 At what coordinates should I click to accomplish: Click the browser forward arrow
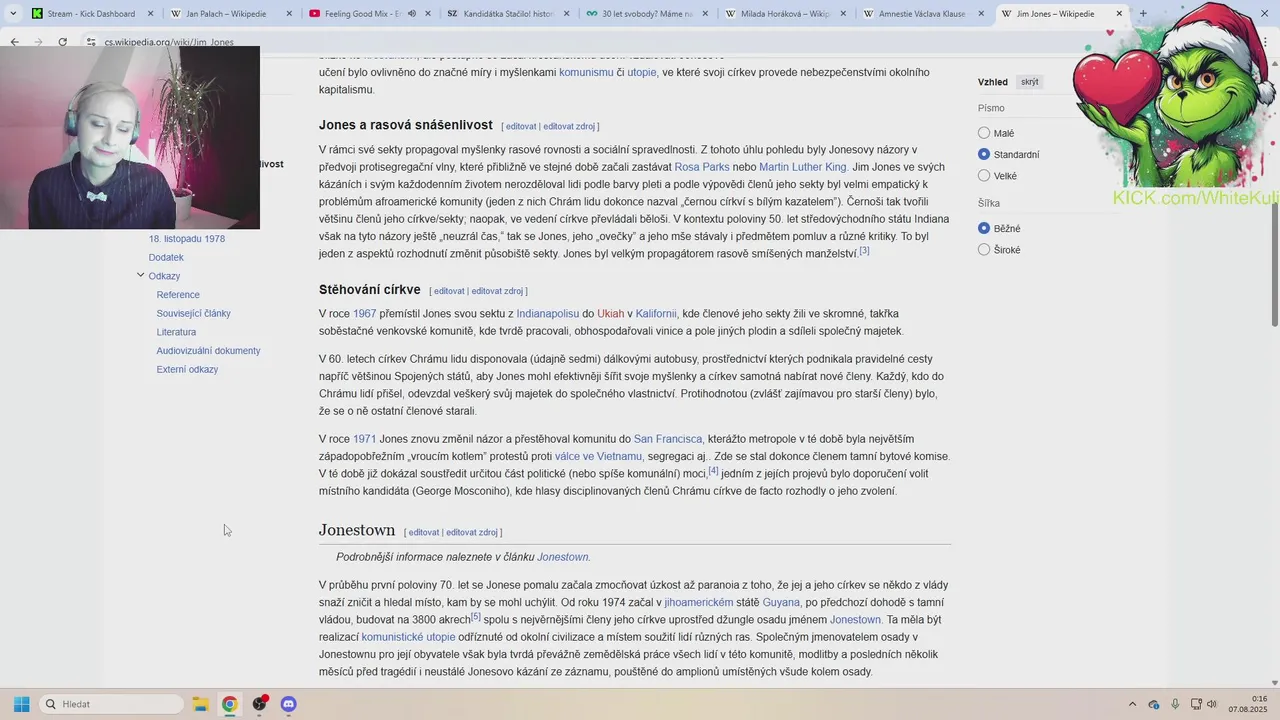(38, 42)
